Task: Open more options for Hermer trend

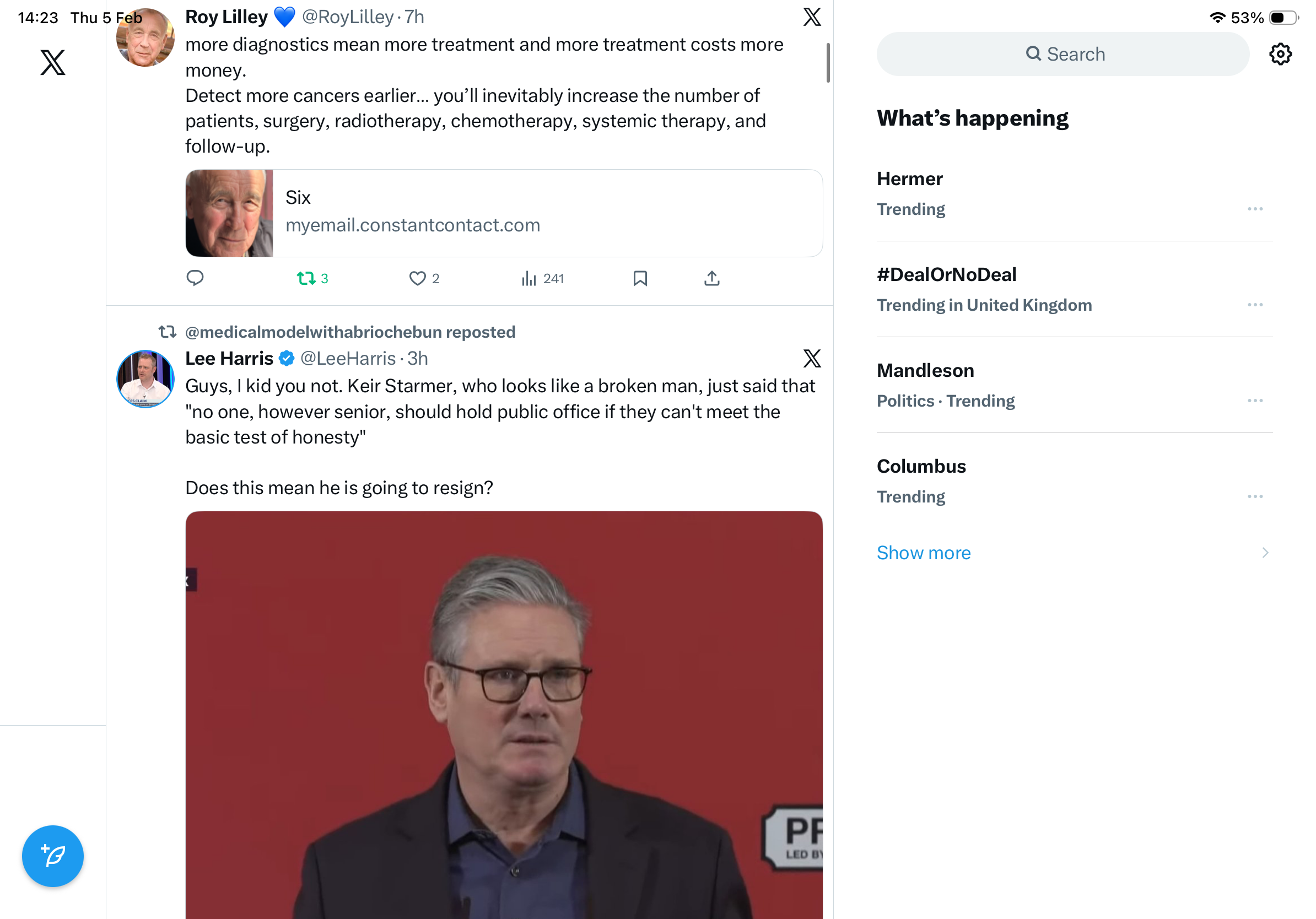Action: point(1254,209)
